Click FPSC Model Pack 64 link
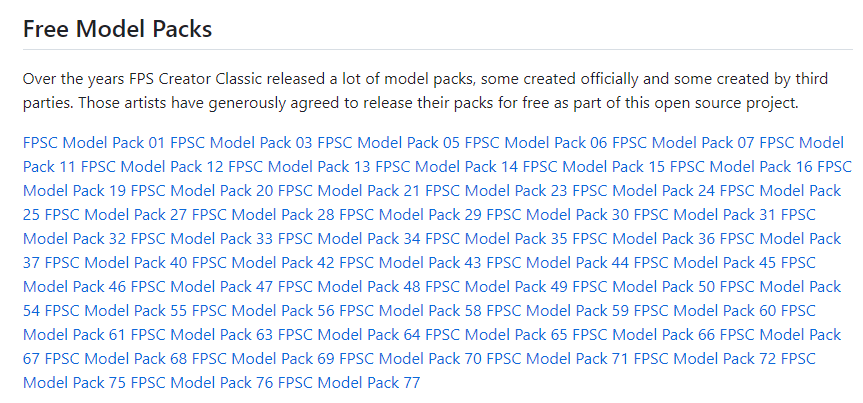Viewport: 863px width, 403px height. click(349, 334)
